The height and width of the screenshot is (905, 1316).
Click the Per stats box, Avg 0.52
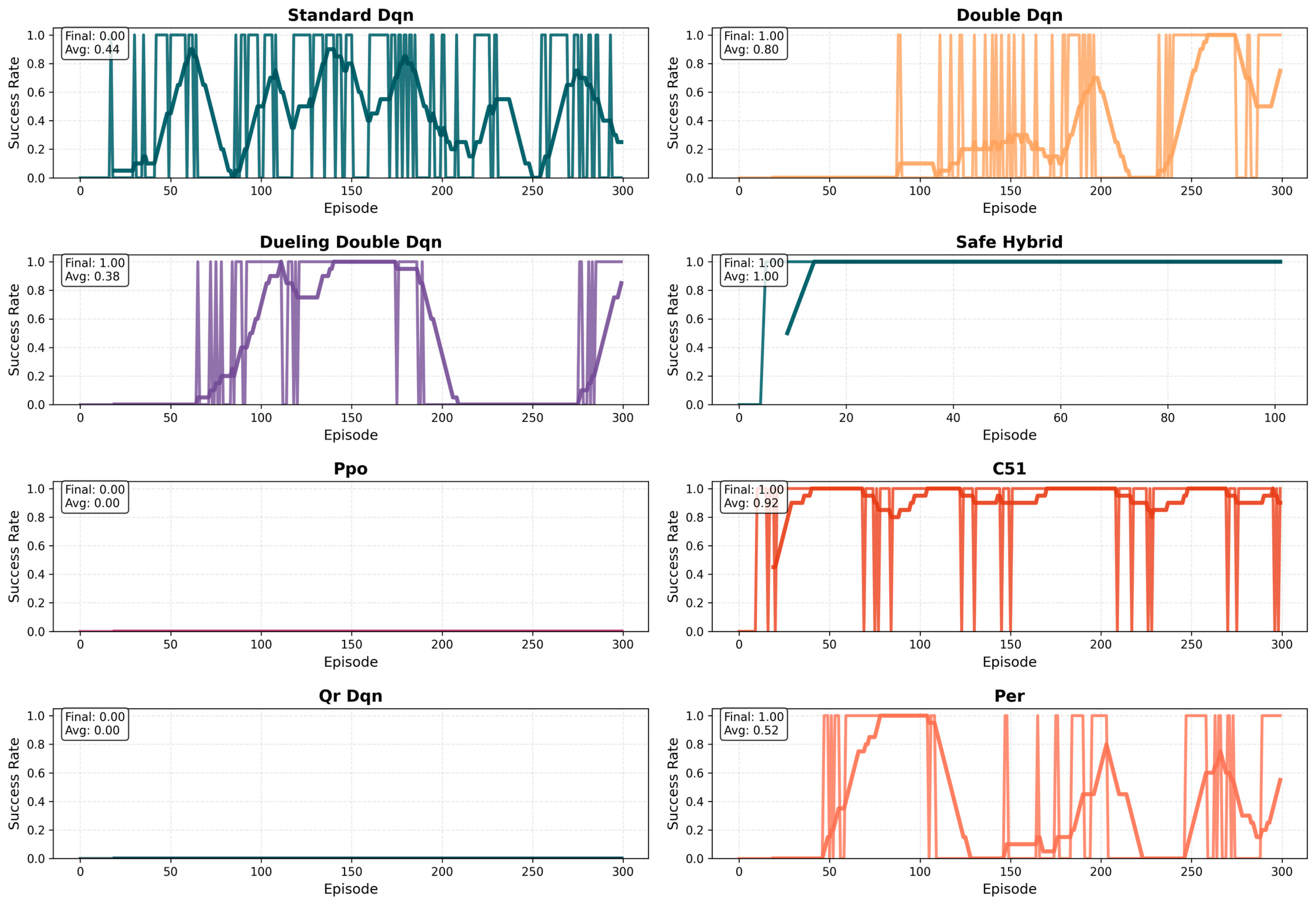click(x=753, y=723)
